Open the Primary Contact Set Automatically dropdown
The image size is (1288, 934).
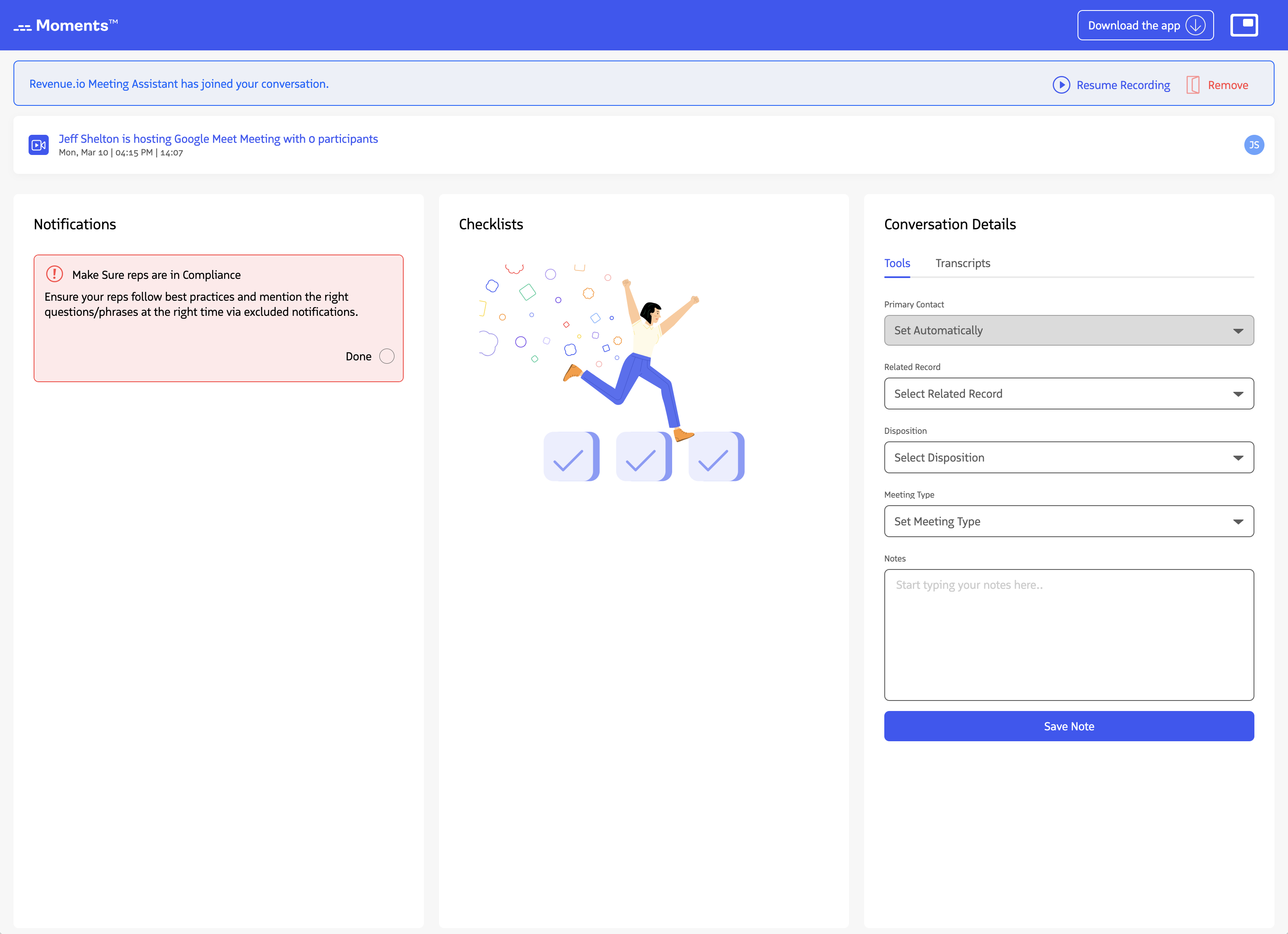(x=1068, y=331)
